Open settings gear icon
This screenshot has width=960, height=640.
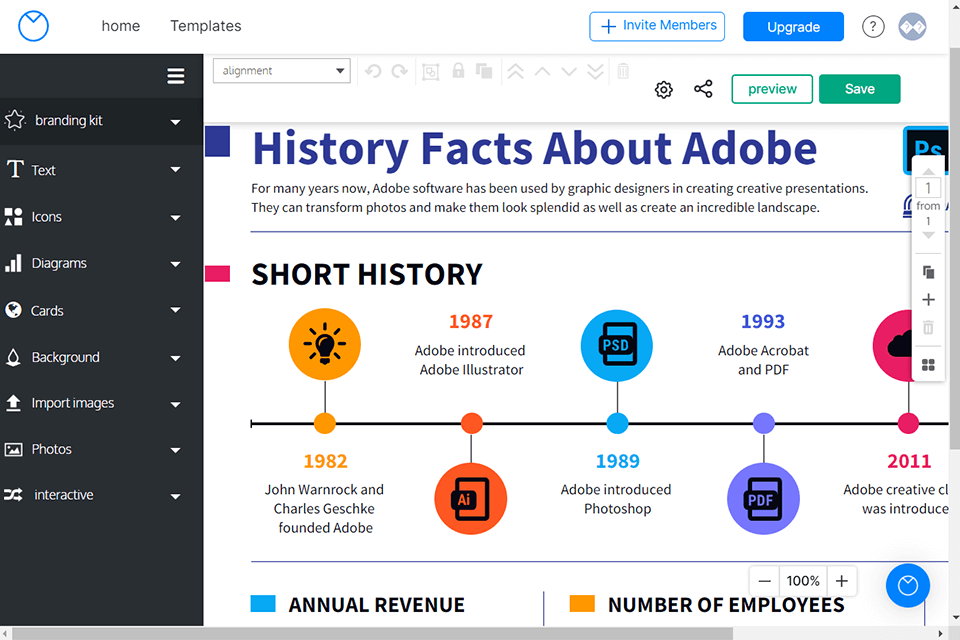pos(664,89)
